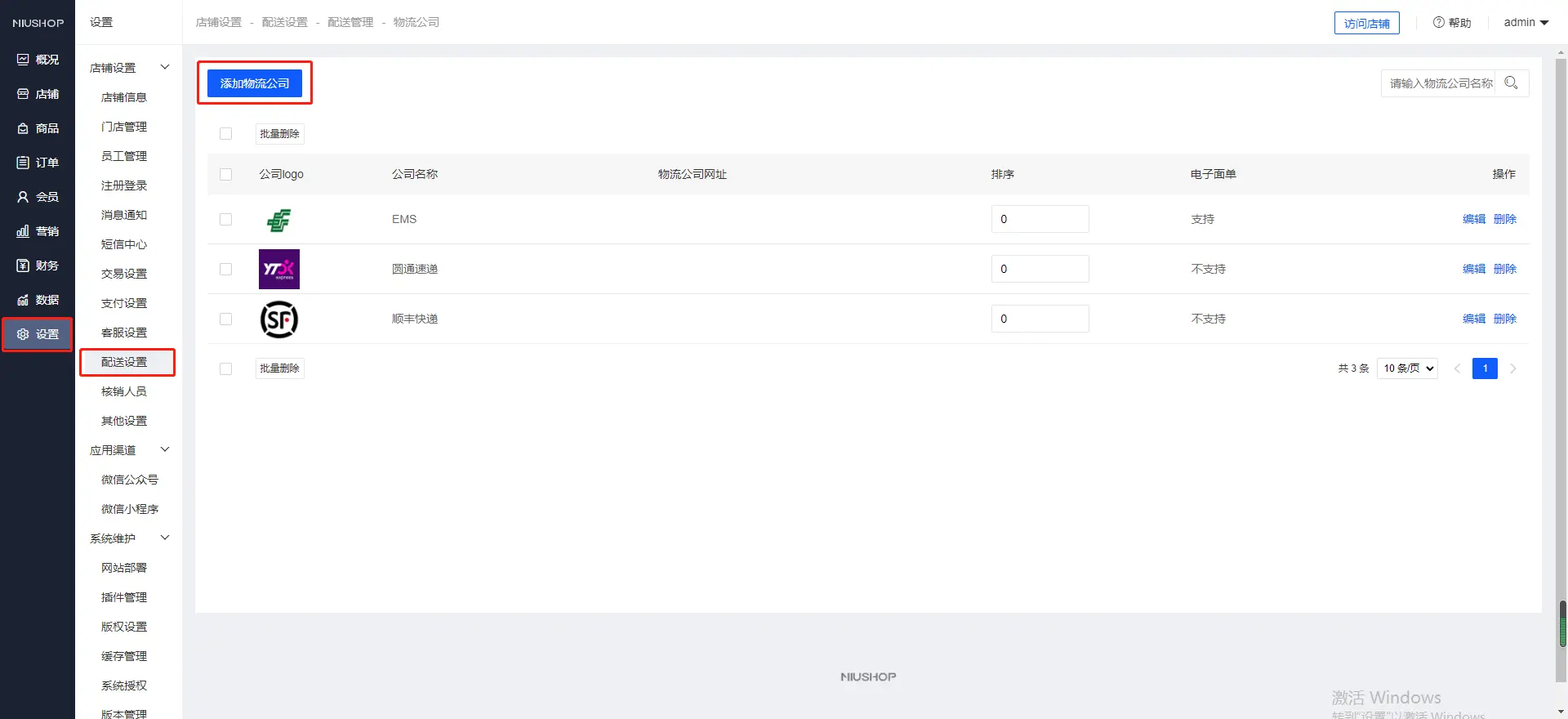Open the 10 条/页 page size dropdown
The width and height of the screenshot is (1568, 719).
click(1407, 368)
